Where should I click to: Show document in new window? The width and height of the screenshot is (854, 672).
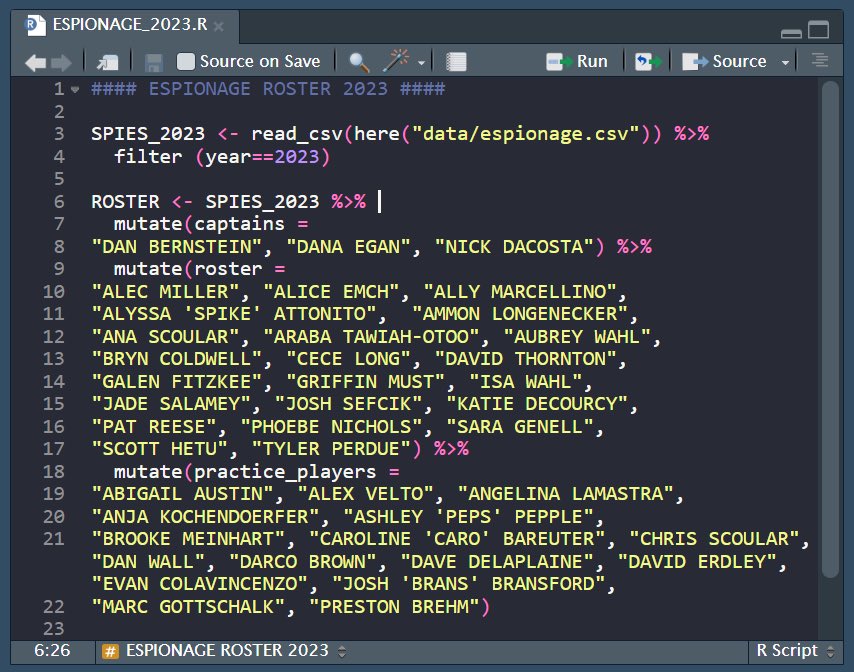(x=108, y=62)
